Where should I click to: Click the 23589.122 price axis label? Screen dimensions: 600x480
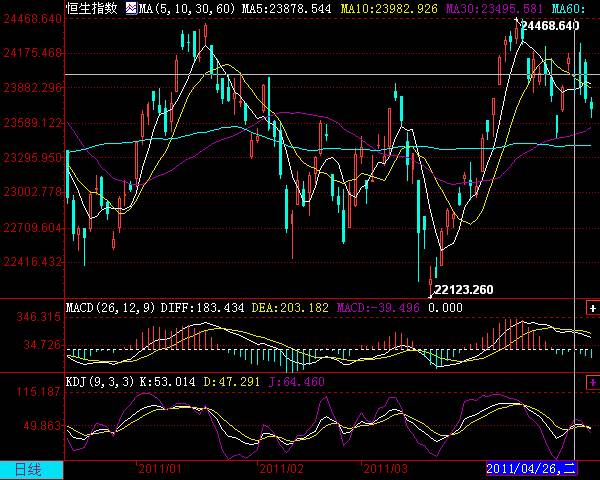33,123
